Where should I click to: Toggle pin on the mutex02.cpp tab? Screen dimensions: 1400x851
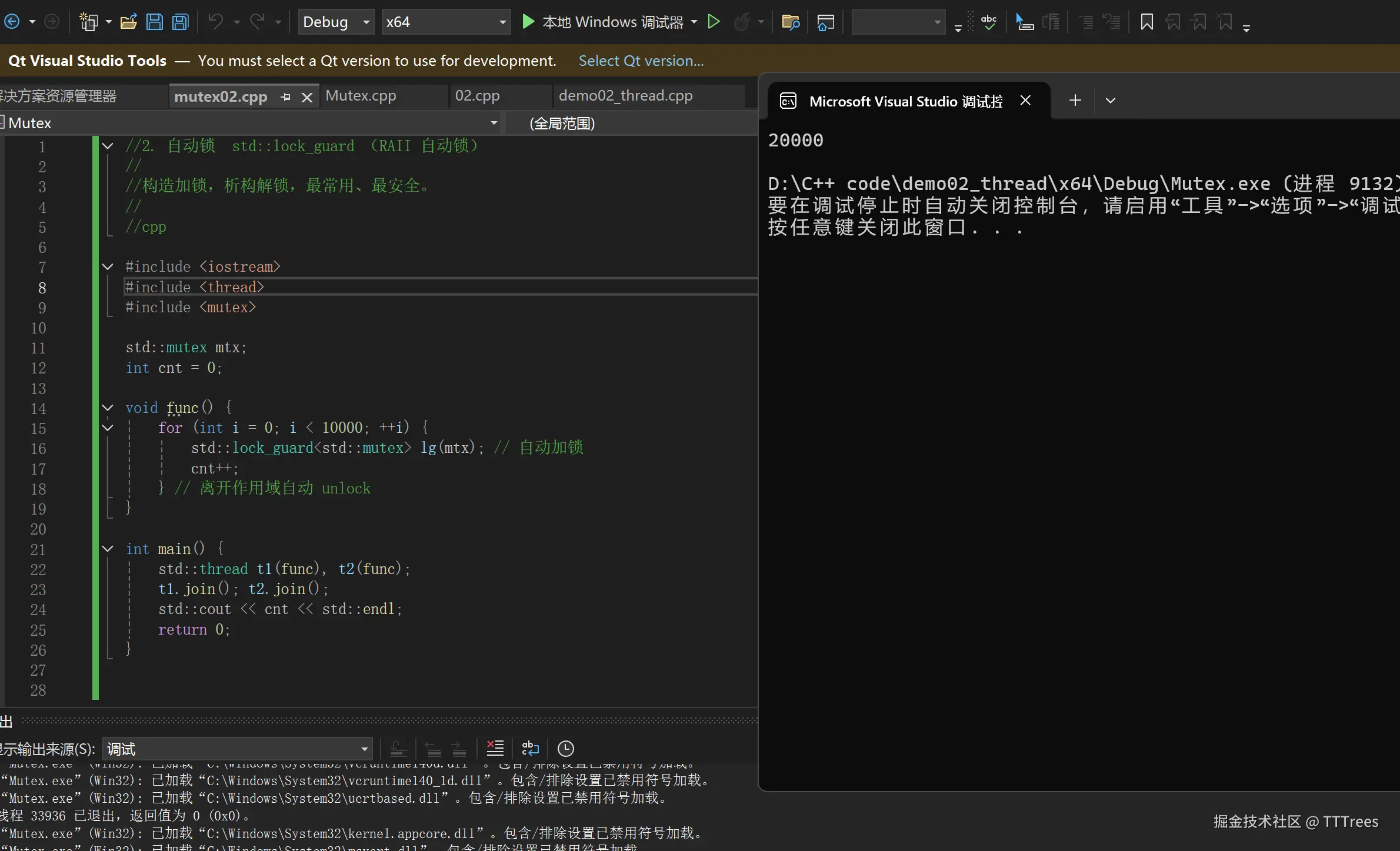(x=286, y=97)
